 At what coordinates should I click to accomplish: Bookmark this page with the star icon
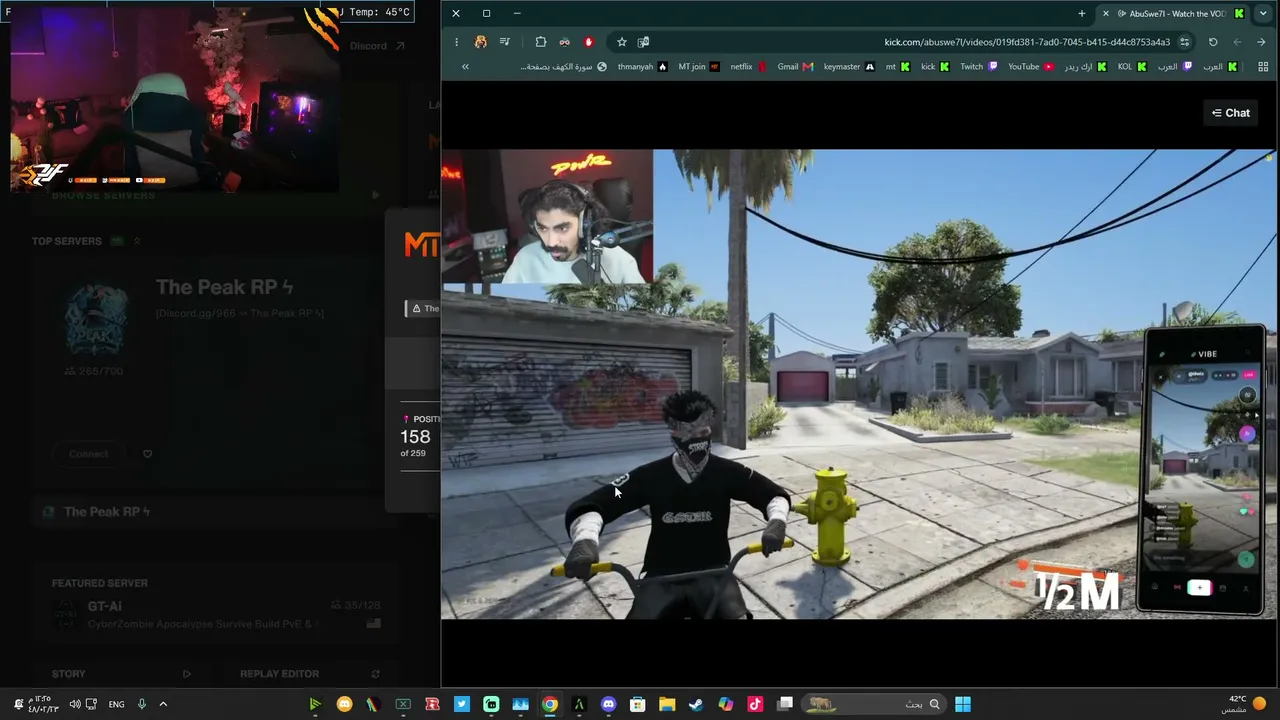click(622, 42)
